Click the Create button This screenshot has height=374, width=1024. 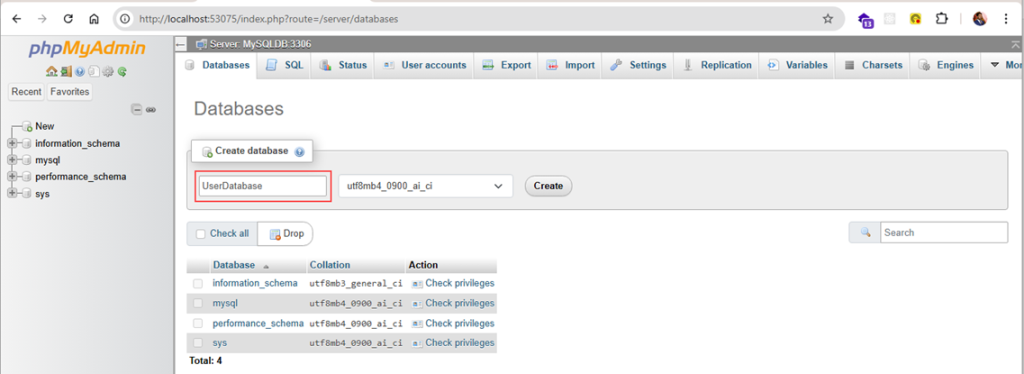[x=548, y=186]
